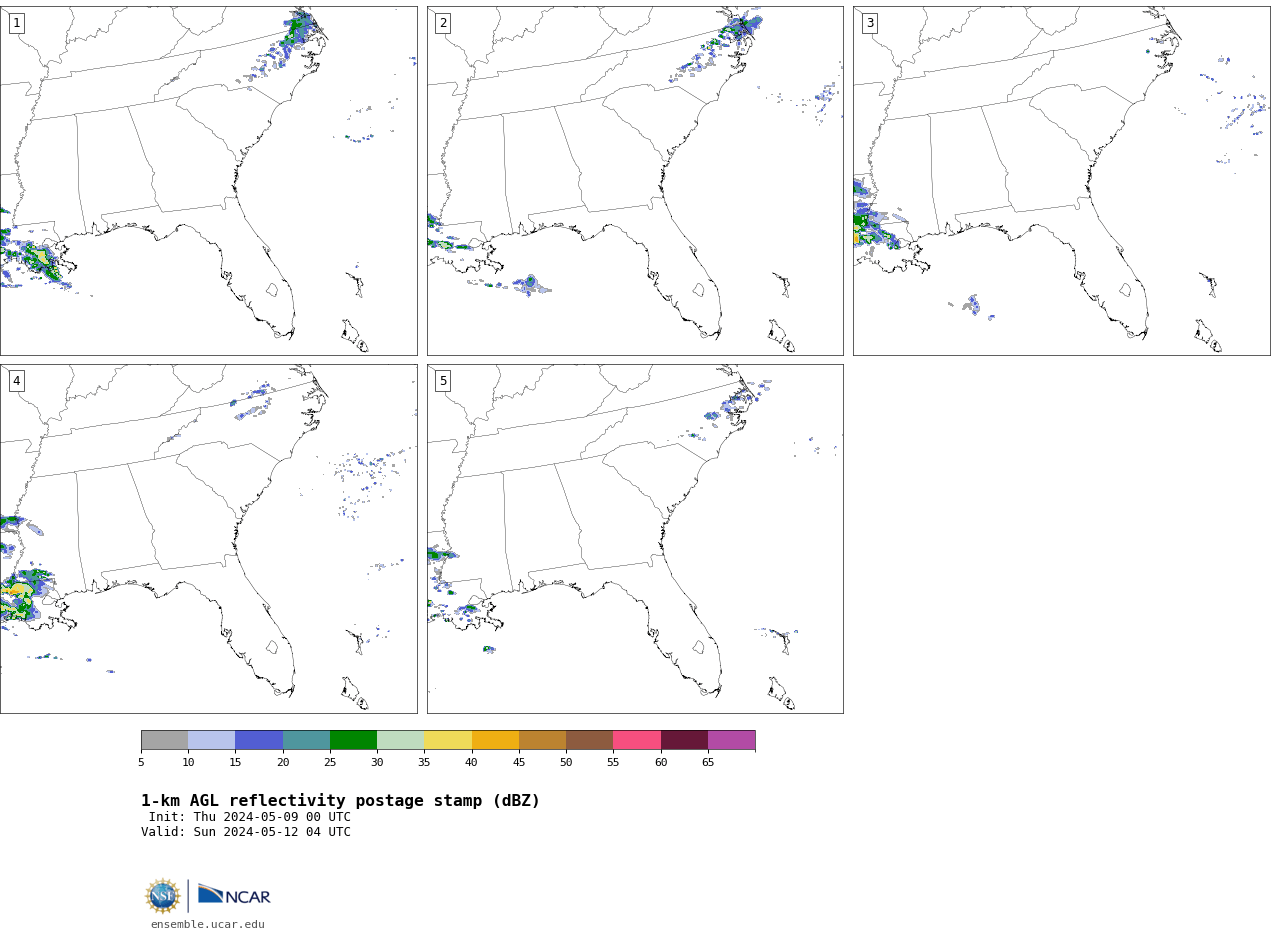Click the 1-km AGL reflectivity title
Image resolution: width=1280 pixels, height=936 pixels.
(x=340, y=801)
